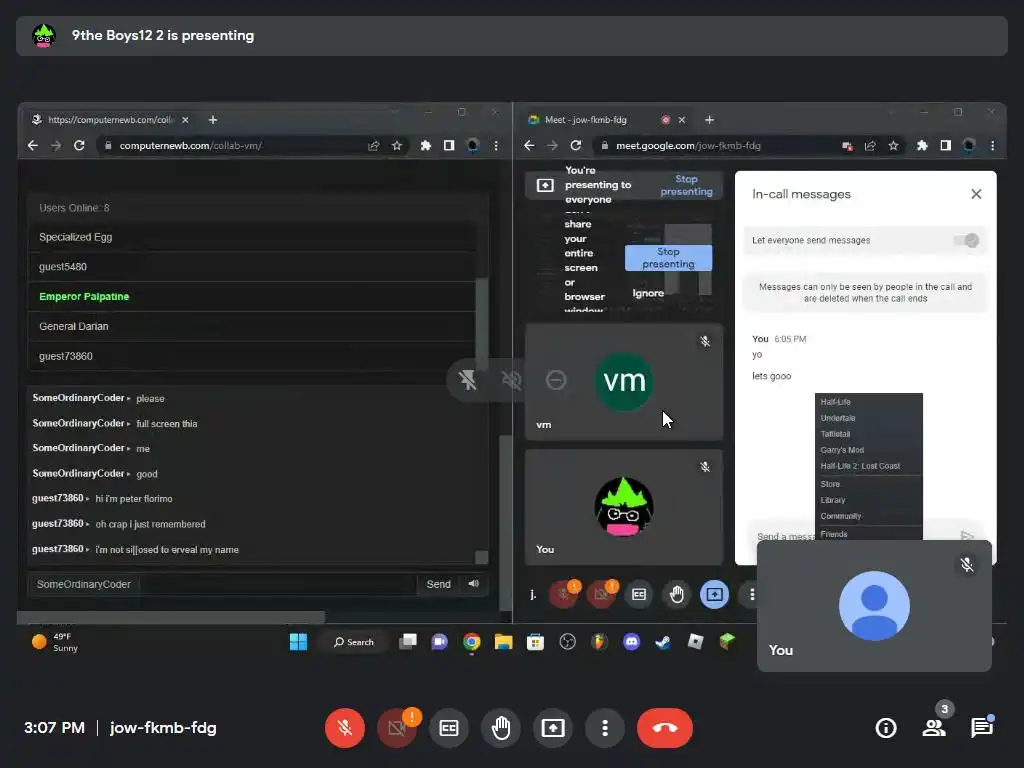The image size is (1024, 768).
Task: Open extensions puzzle icon in Meet browser
Action: 921,146
